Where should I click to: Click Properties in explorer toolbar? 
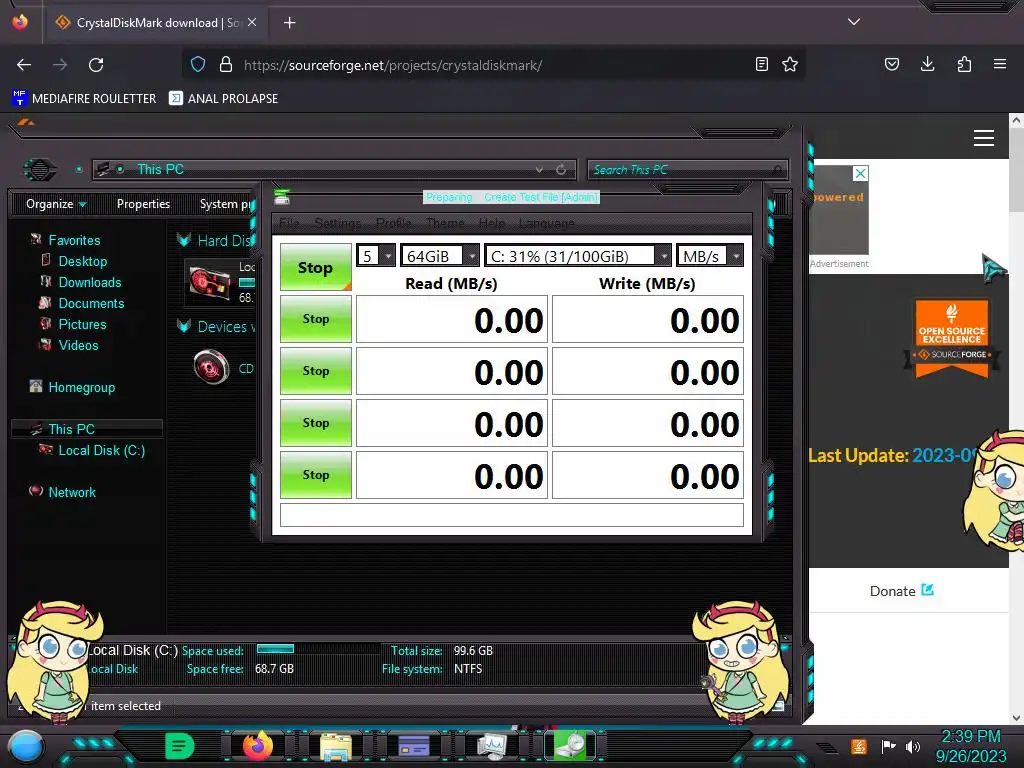[x=143, y=204]
